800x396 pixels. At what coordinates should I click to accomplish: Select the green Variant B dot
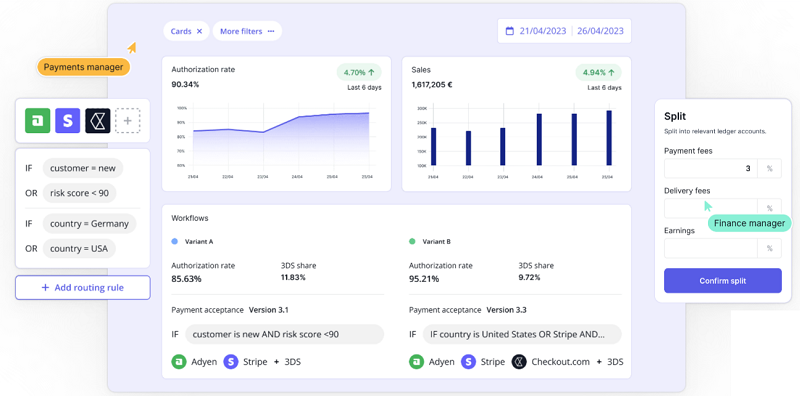click(x=412, y=241)
